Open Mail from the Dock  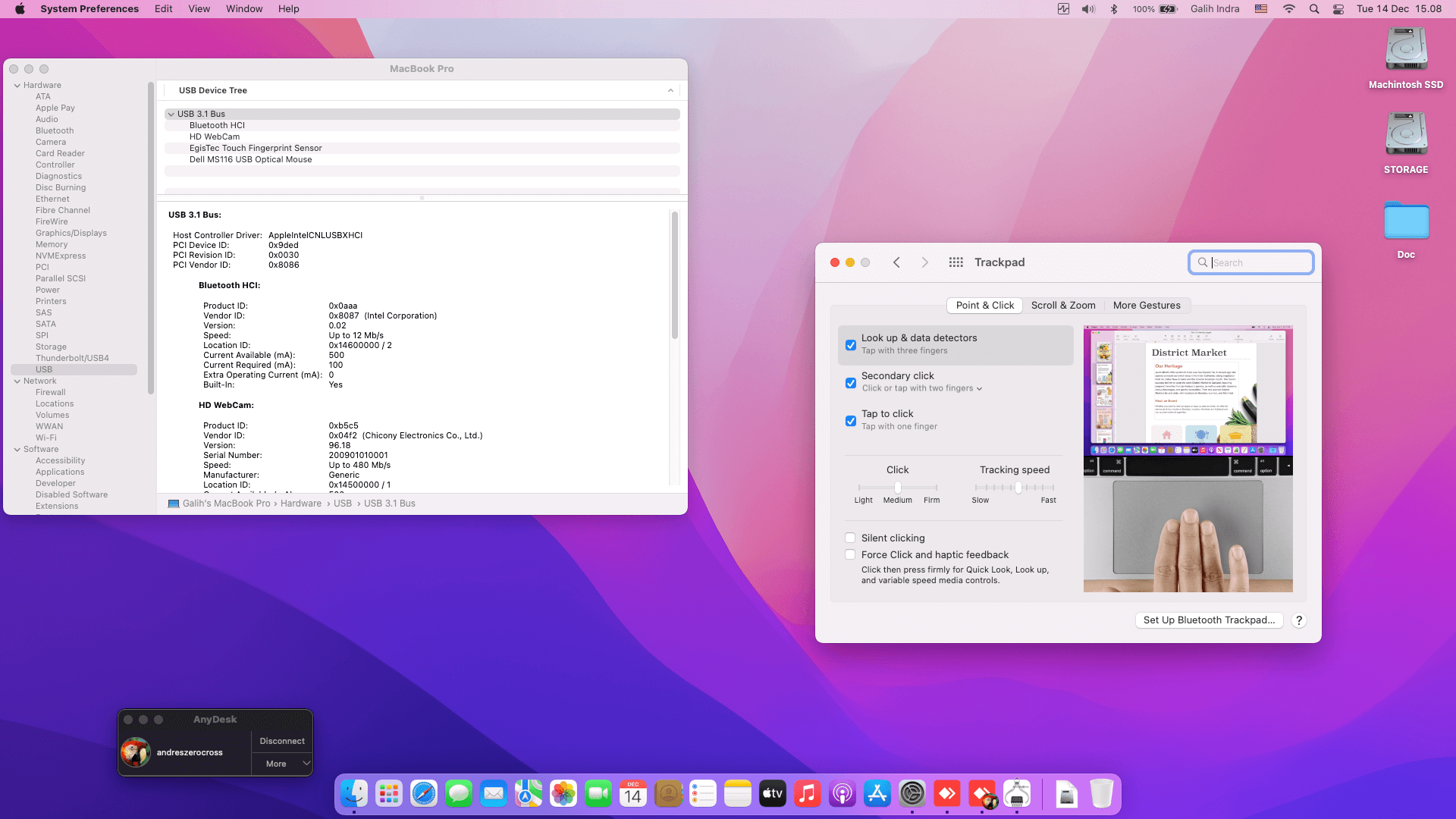tap(494, 794)
